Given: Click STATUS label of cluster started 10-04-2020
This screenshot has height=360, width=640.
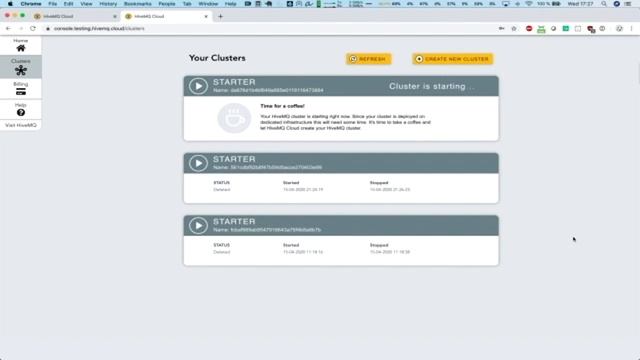Looking at the screenshot, I should click(222, 182).
